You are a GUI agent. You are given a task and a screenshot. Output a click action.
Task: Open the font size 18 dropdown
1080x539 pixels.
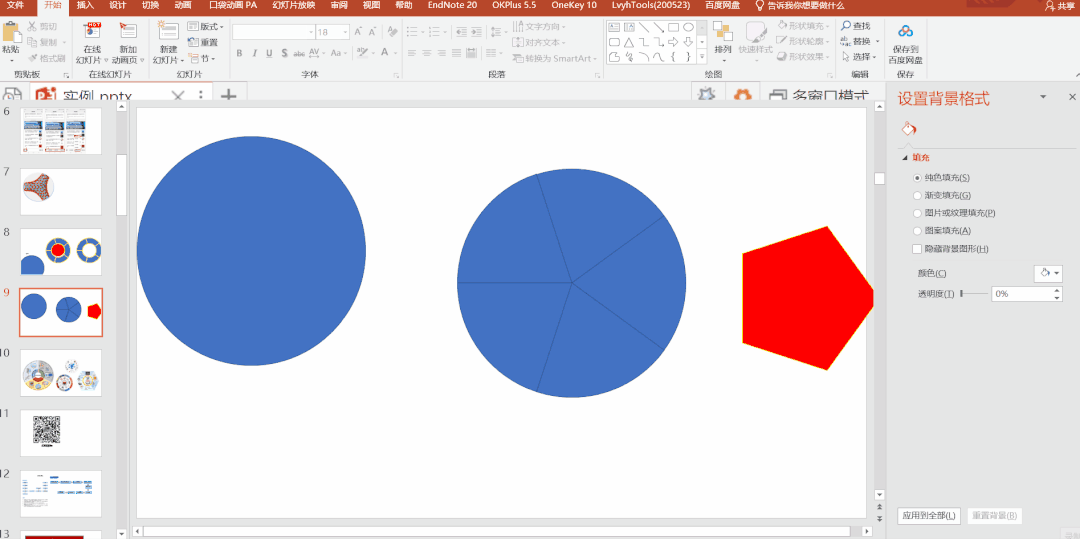tap(343, 32)
